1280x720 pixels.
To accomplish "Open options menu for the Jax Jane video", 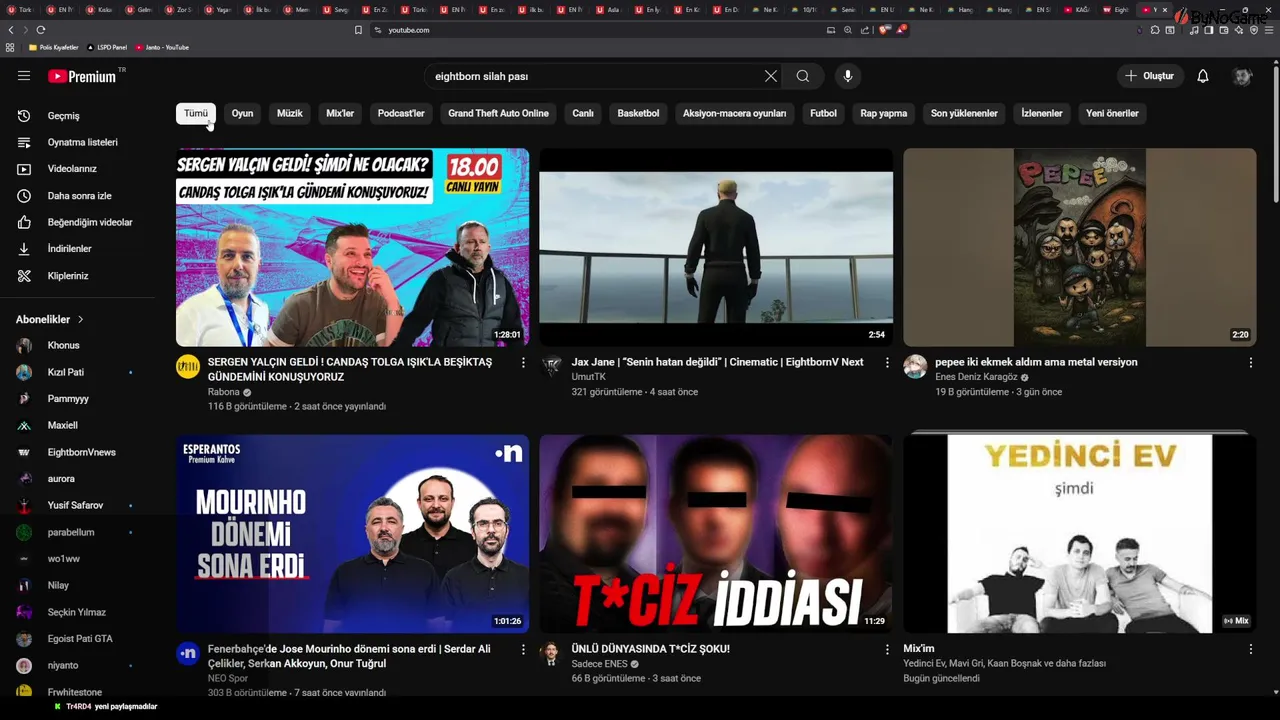I will point(887,363).
